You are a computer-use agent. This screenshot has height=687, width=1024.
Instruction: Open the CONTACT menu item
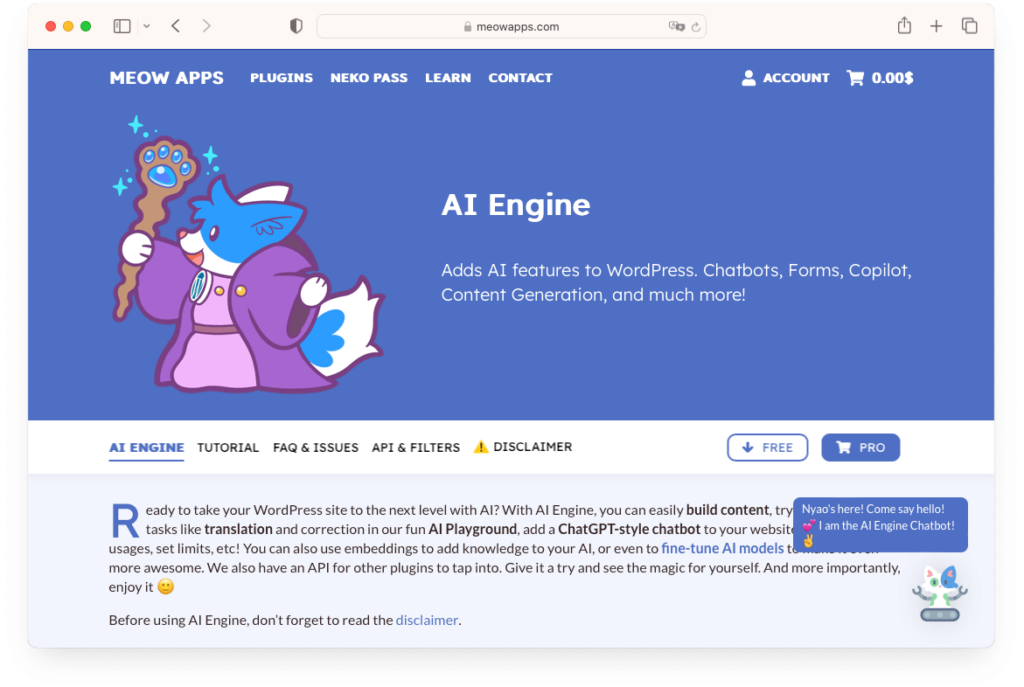520,78
